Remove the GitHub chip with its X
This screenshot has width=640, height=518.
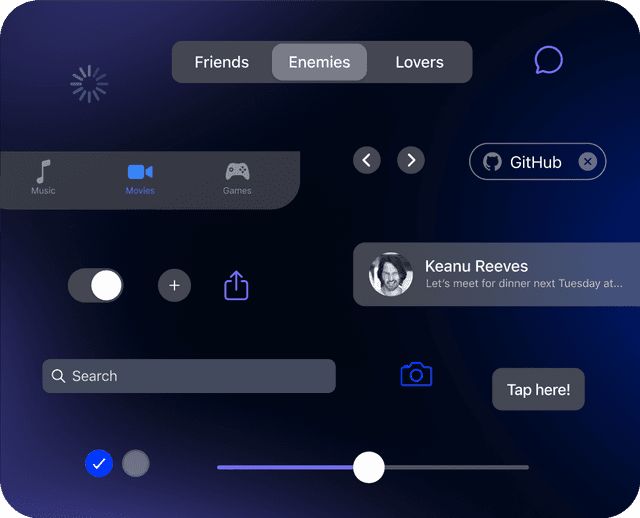pos(588,162)
